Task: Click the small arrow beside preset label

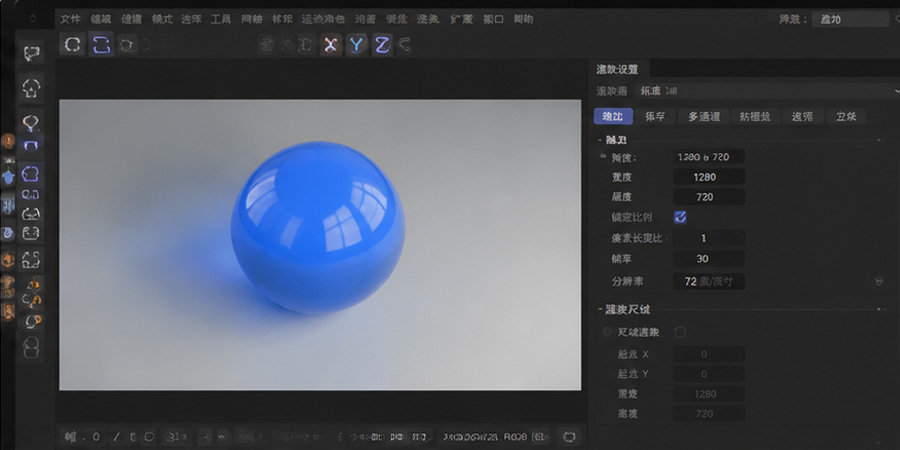Action: (x=603, y=156)
